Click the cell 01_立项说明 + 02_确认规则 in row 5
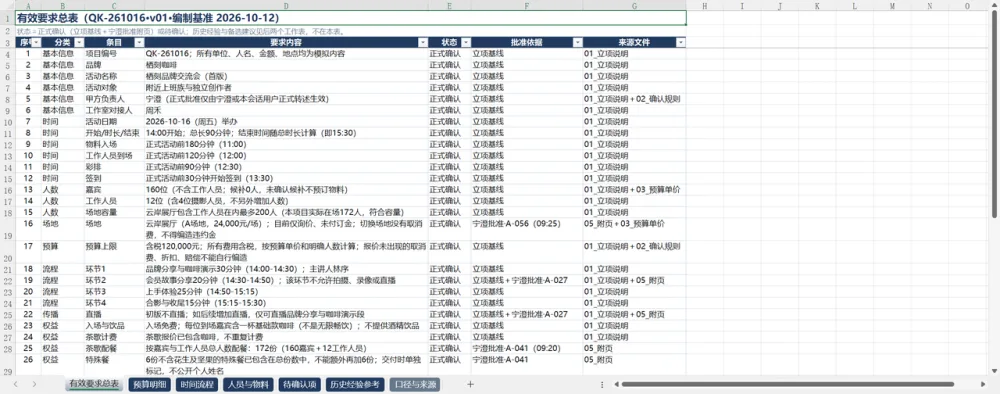1000x394 pixels. (634, 99)
